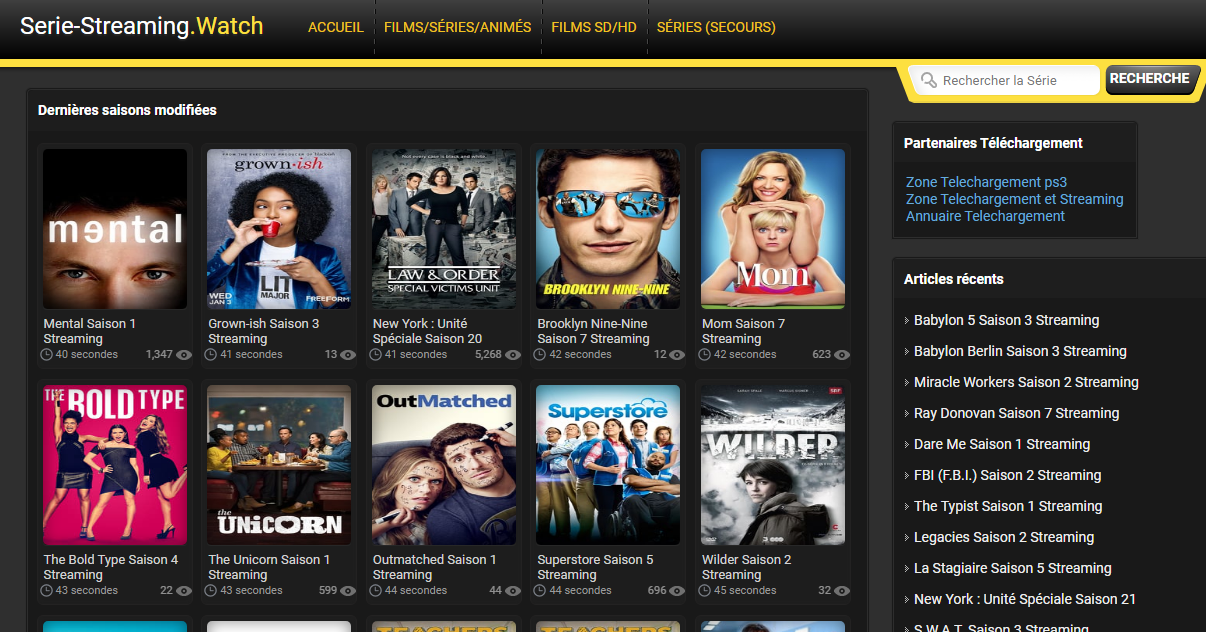Click the eye views icon for Mom Saison 7
This screenshot has height=632, width=1206.
pos(842,355)
